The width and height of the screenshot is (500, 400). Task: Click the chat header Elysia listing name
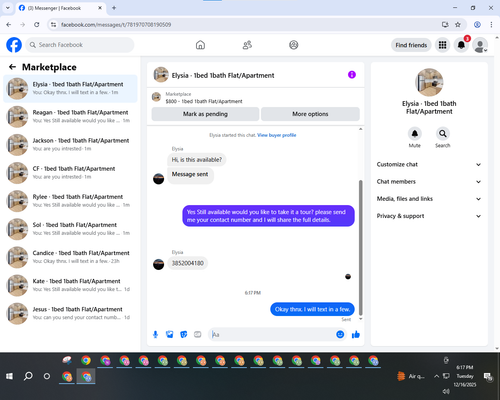(x=223, y=75)
